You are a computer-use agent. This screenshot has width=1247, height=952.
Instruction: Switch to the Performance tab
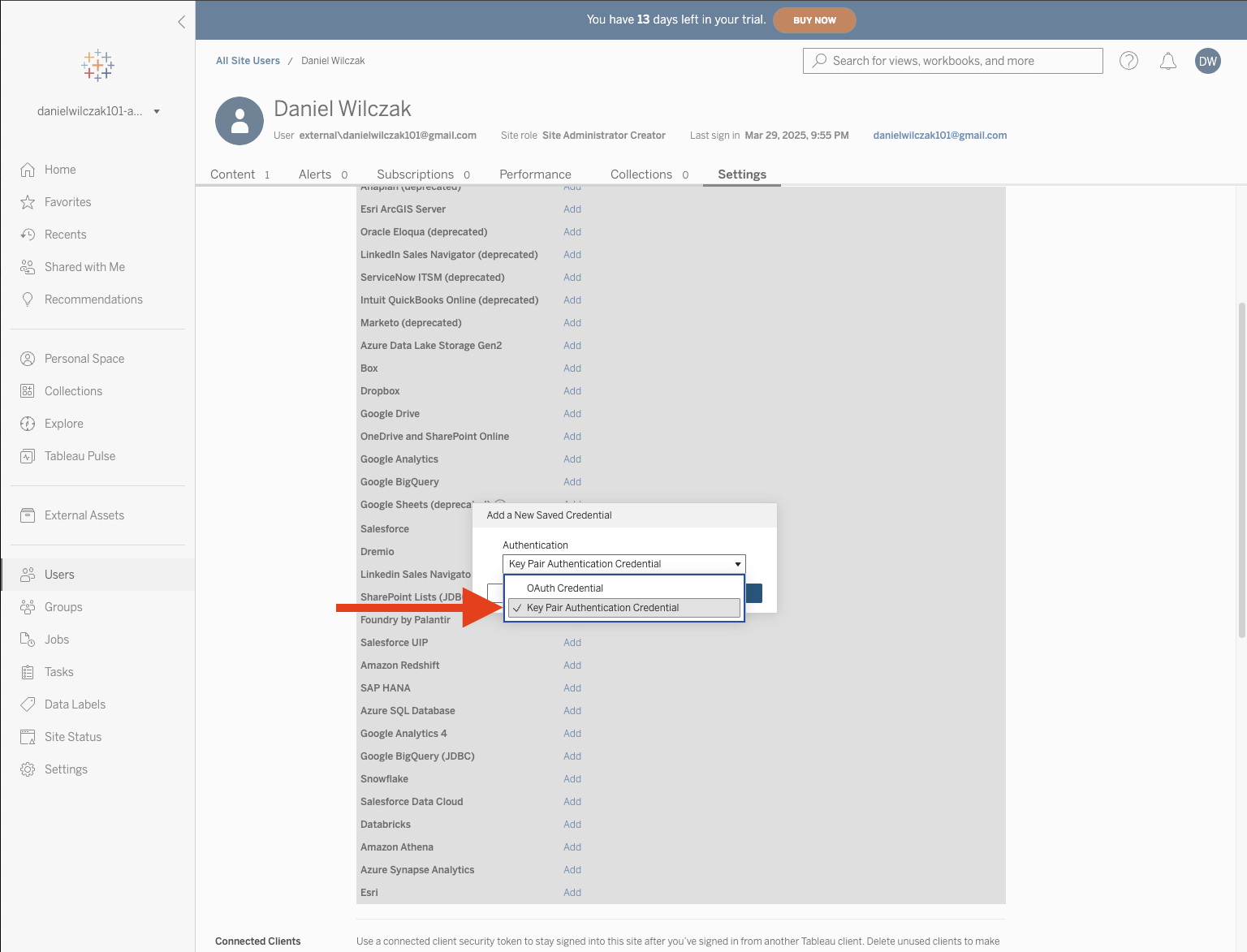pyautogui.click(x=535, y=174)
